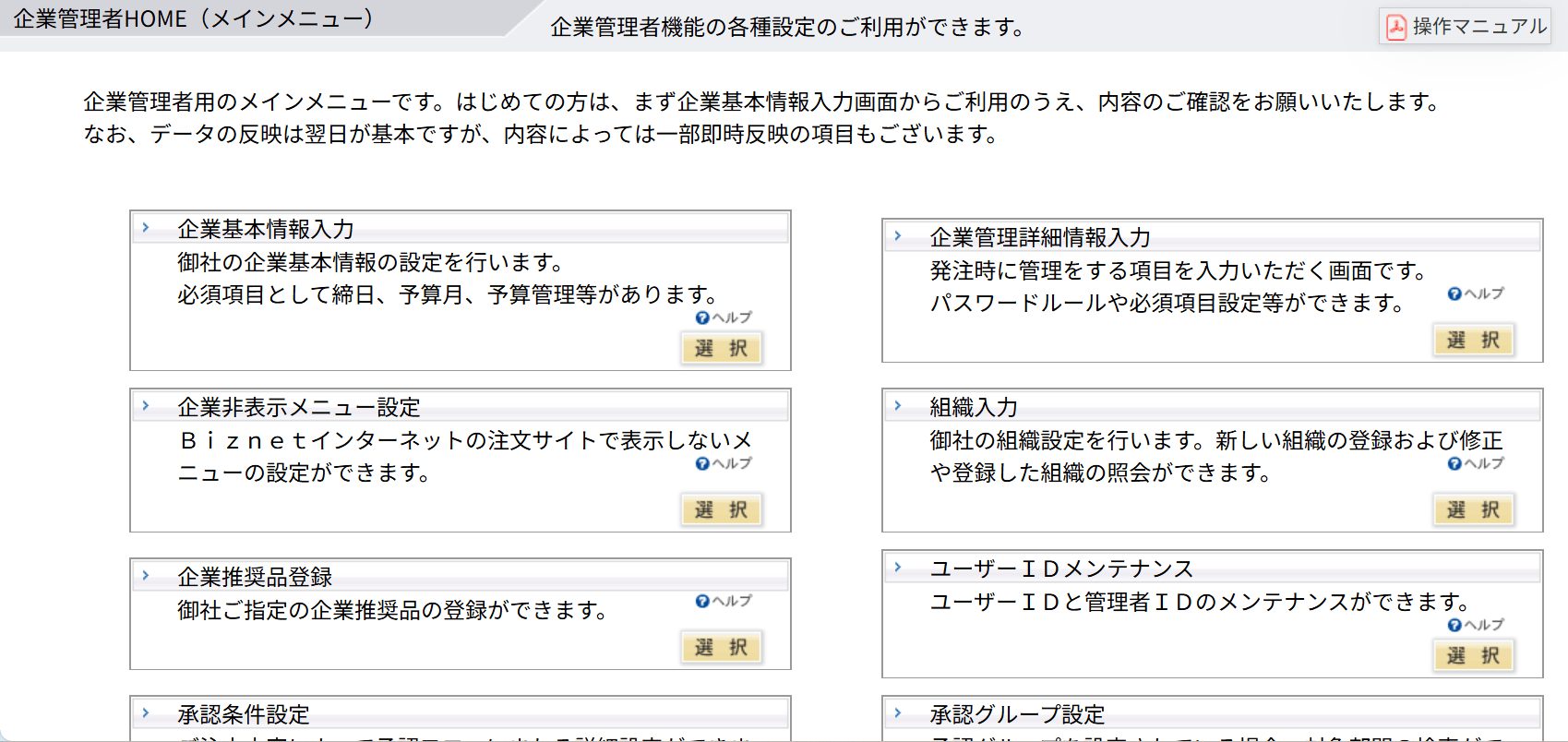Screen dimensions: 1568x742
Task: Click text 発注時に管理をする項目を入力いただく画面です。
Action: 1179,270
